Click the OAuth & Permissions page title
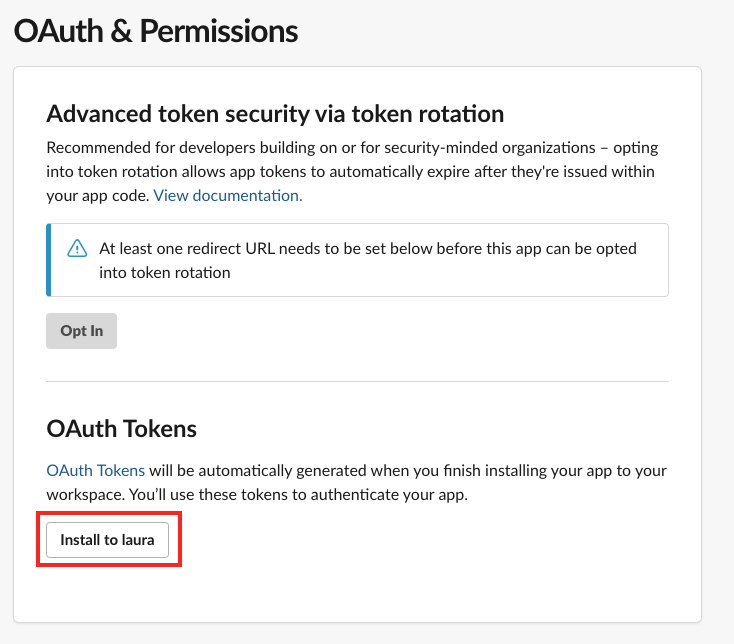 click(x=156, y=31)
